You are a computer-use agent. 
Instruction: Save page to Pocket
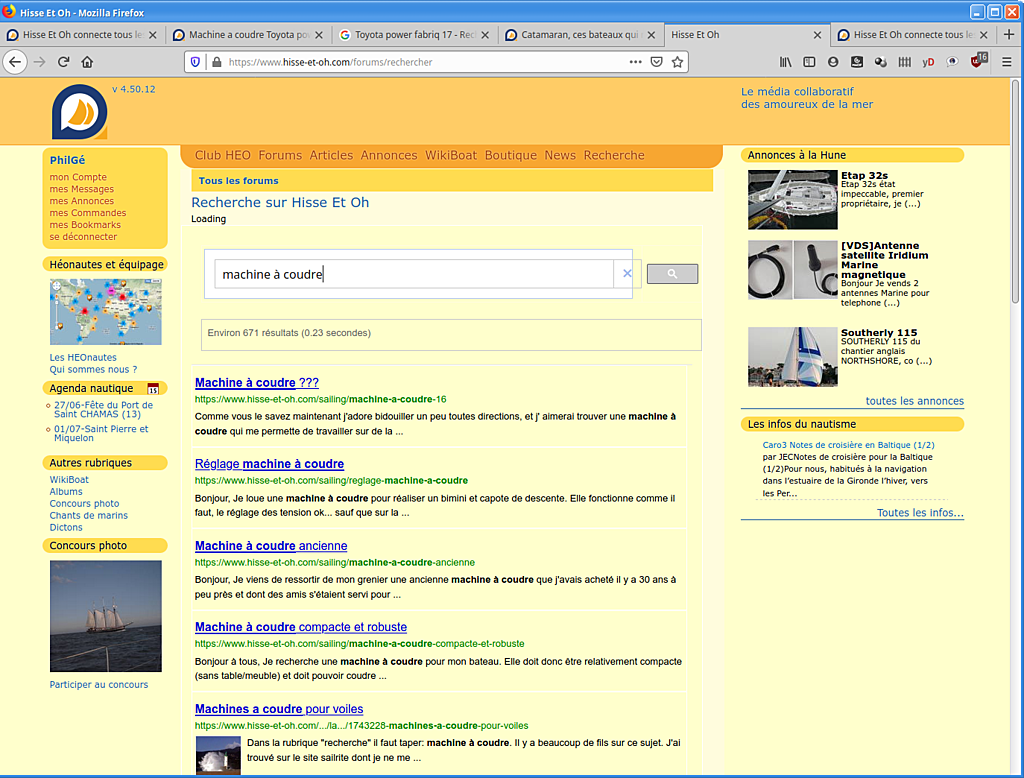coord(656,62)
